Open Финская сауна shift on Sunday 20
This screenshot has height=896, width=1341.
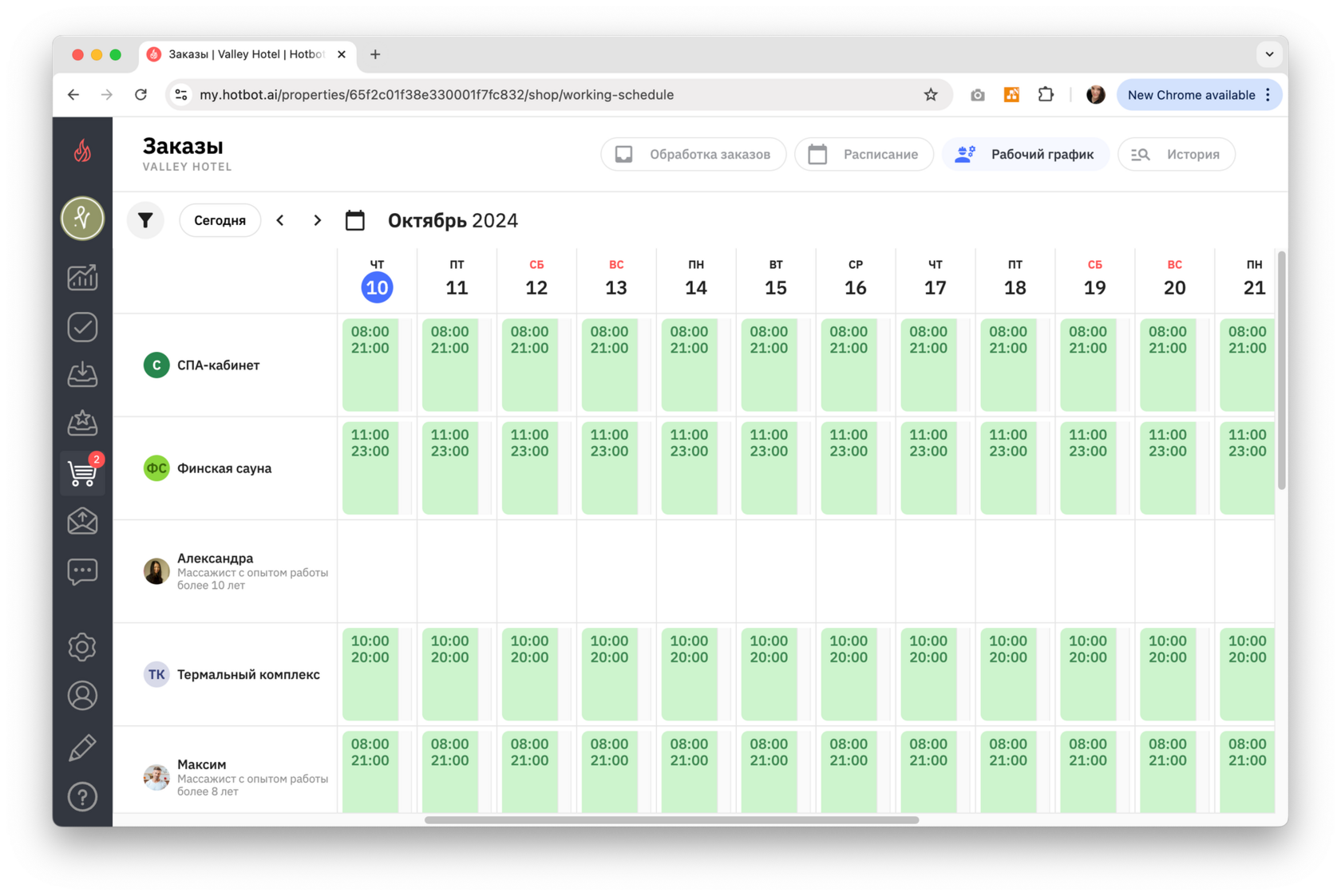coord(1169,468)
